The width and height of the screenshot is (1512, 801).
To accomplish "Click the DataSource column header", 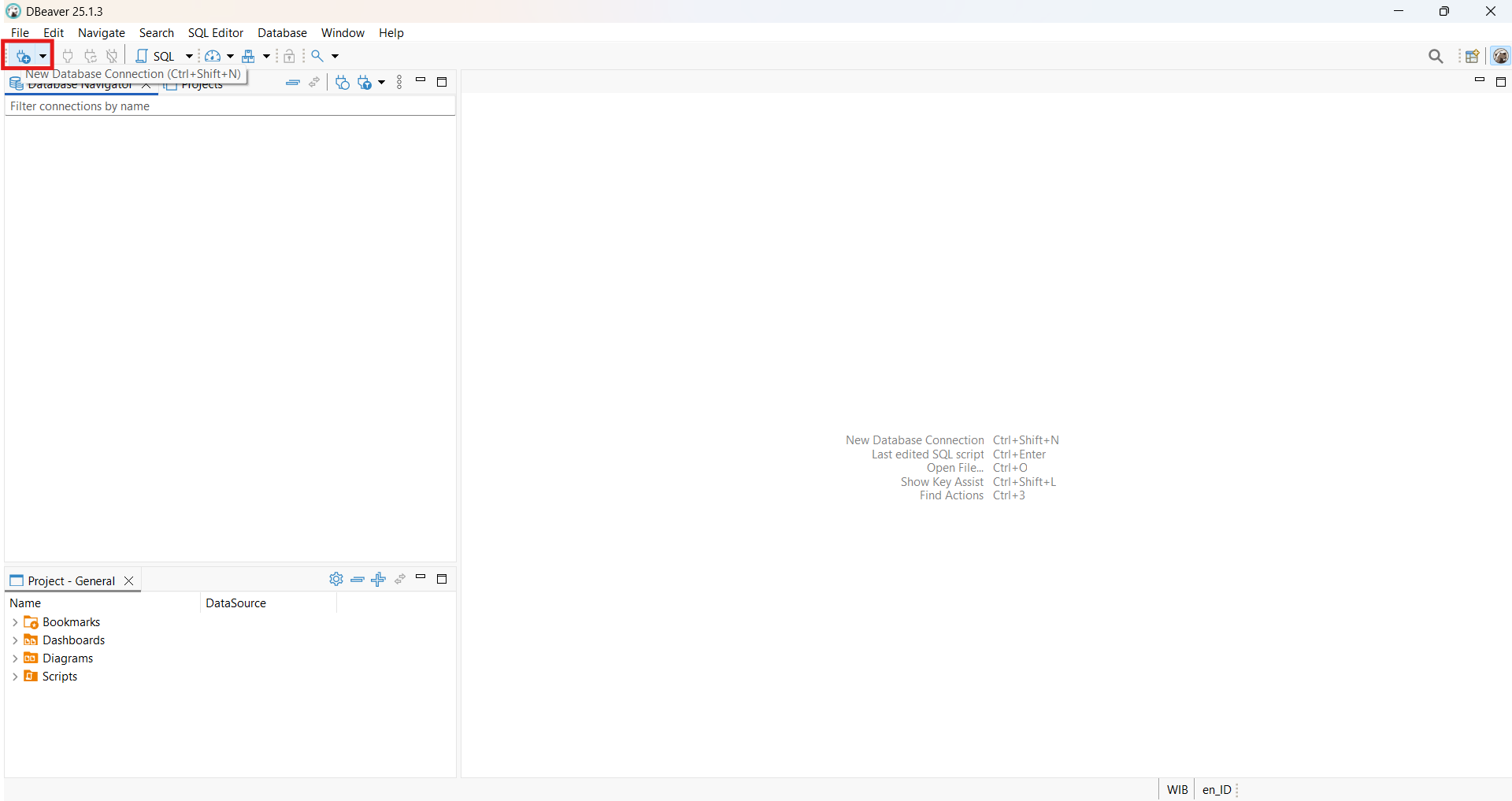I will 236,603.
